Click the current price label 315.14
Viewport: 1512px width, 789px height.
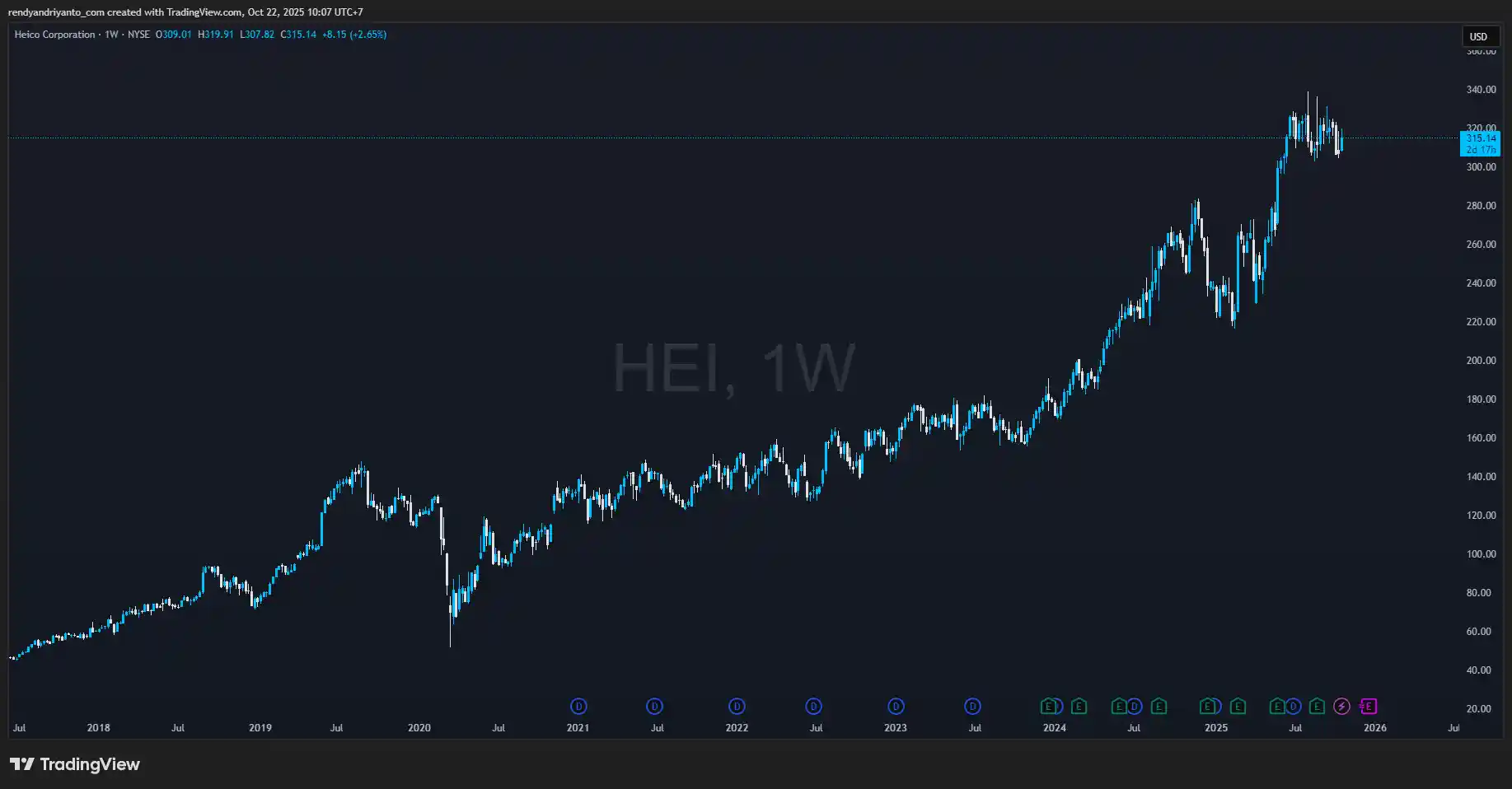point(1481,138)
